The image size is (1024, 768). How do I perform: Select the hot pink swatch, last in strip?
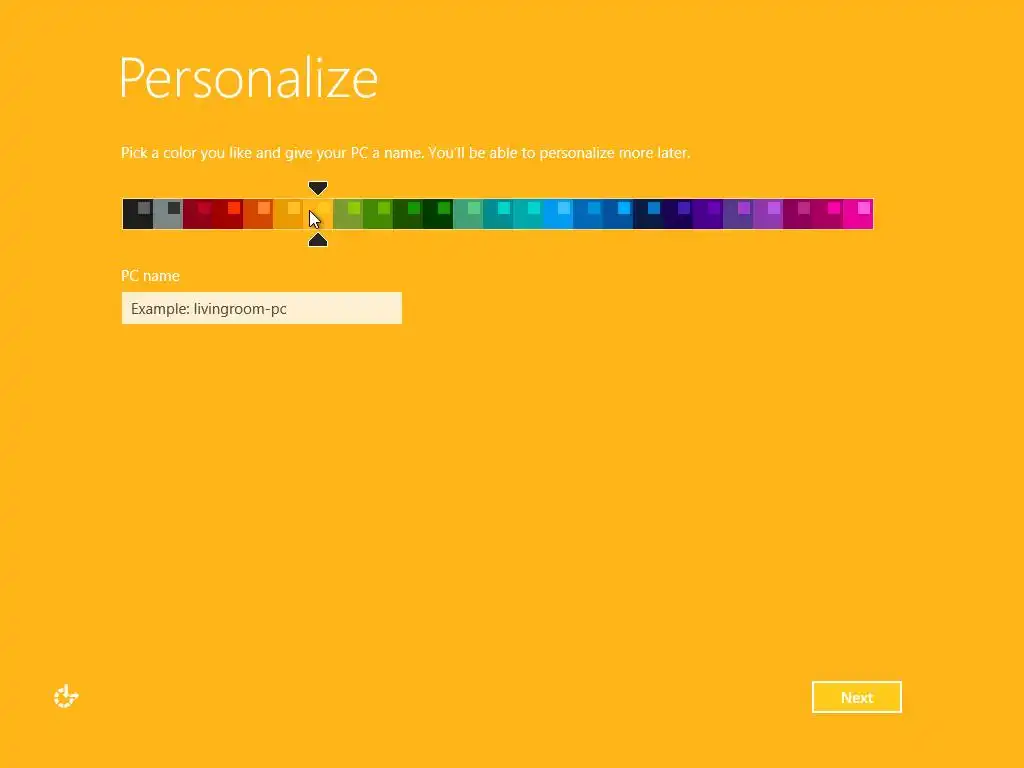[x=858, y=214]
